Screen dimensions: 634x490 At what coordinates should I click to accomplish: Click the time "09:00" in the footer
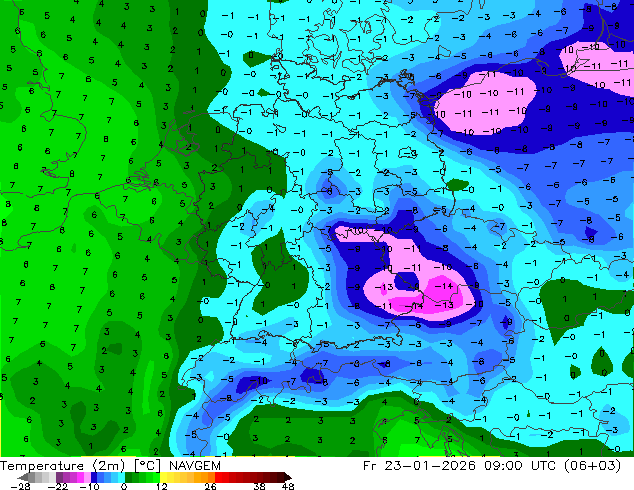coord(505,466)
